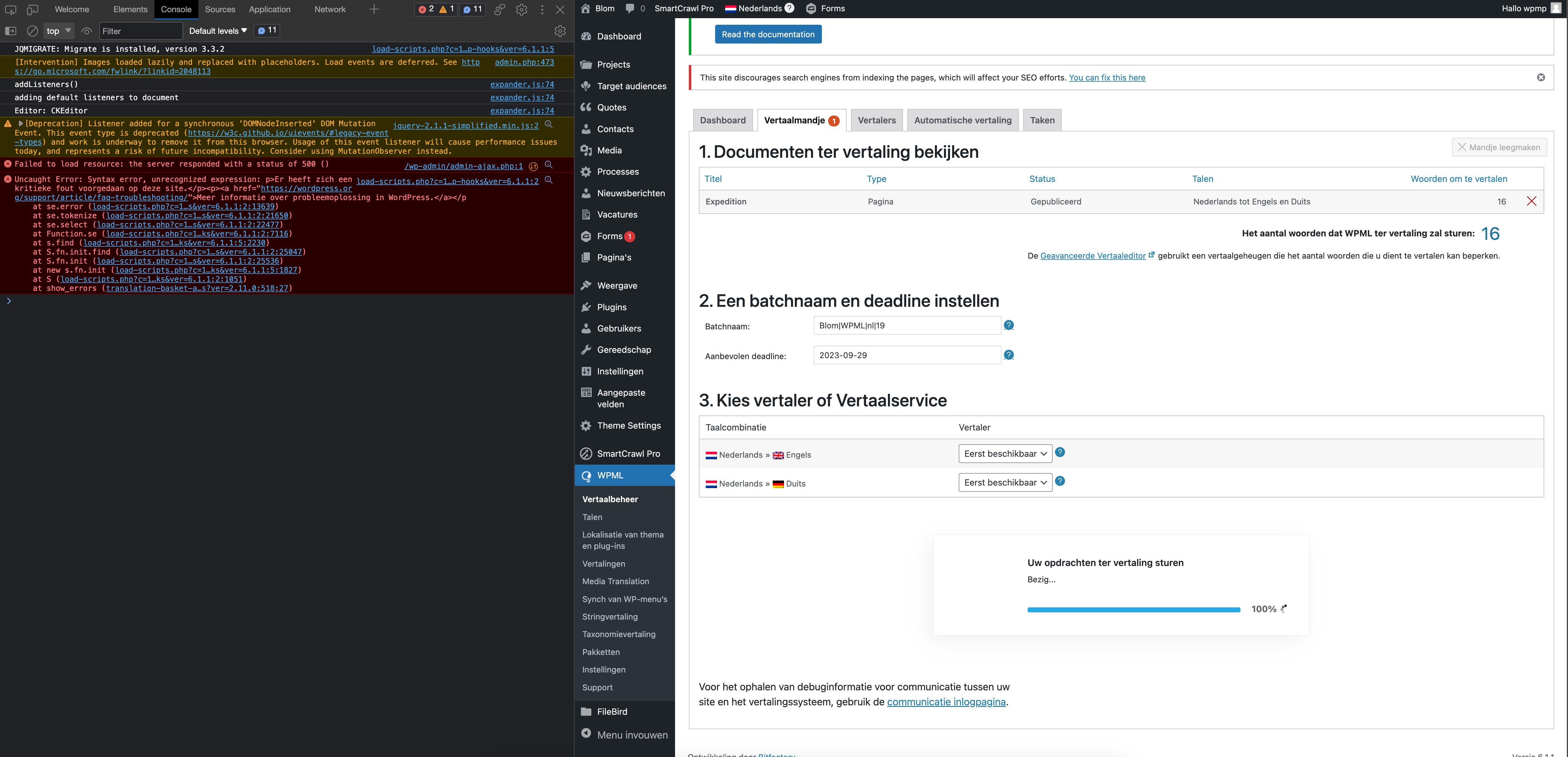
Task: Click the 11 issues badge in toolbar
Action: [472, 9]
